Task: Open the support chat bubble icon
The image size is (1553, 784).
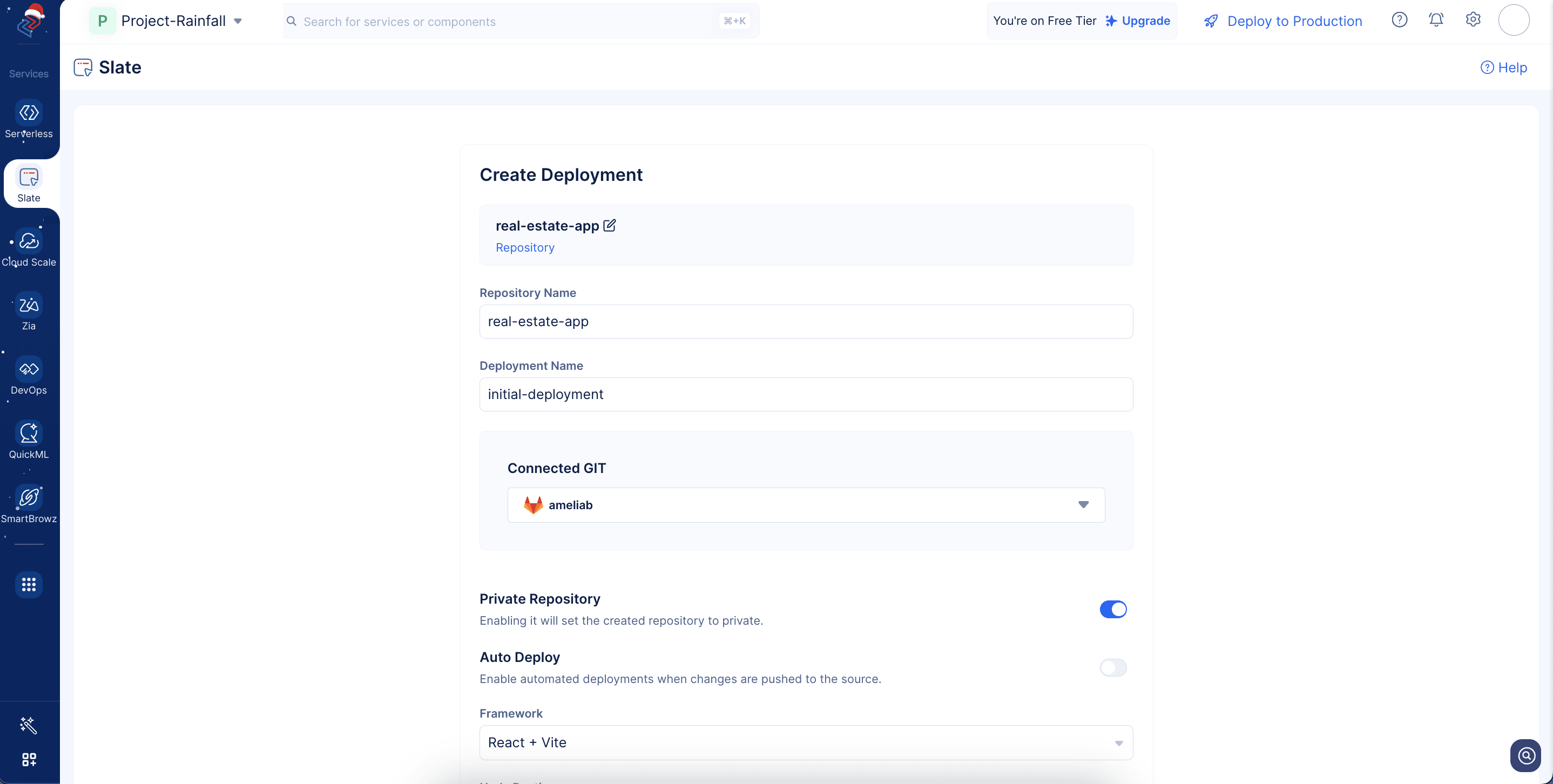Action: 1526,755
